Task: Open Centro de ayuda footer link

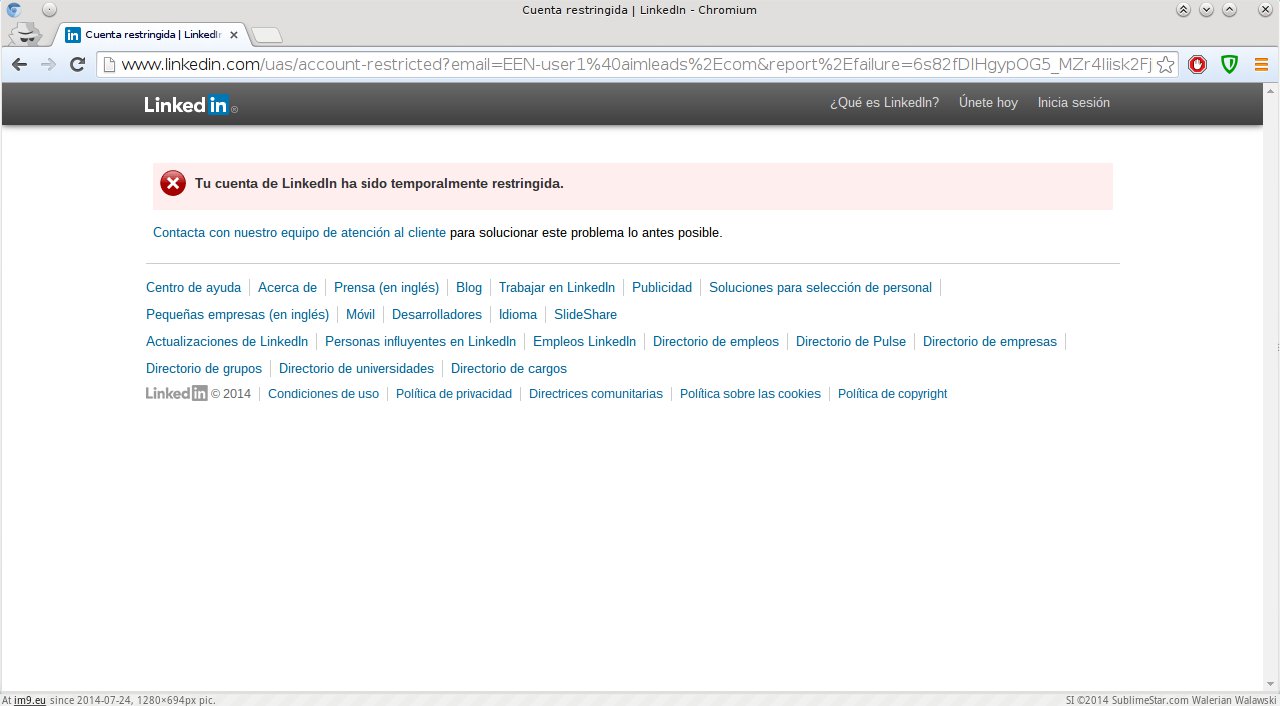Action: 193,288
